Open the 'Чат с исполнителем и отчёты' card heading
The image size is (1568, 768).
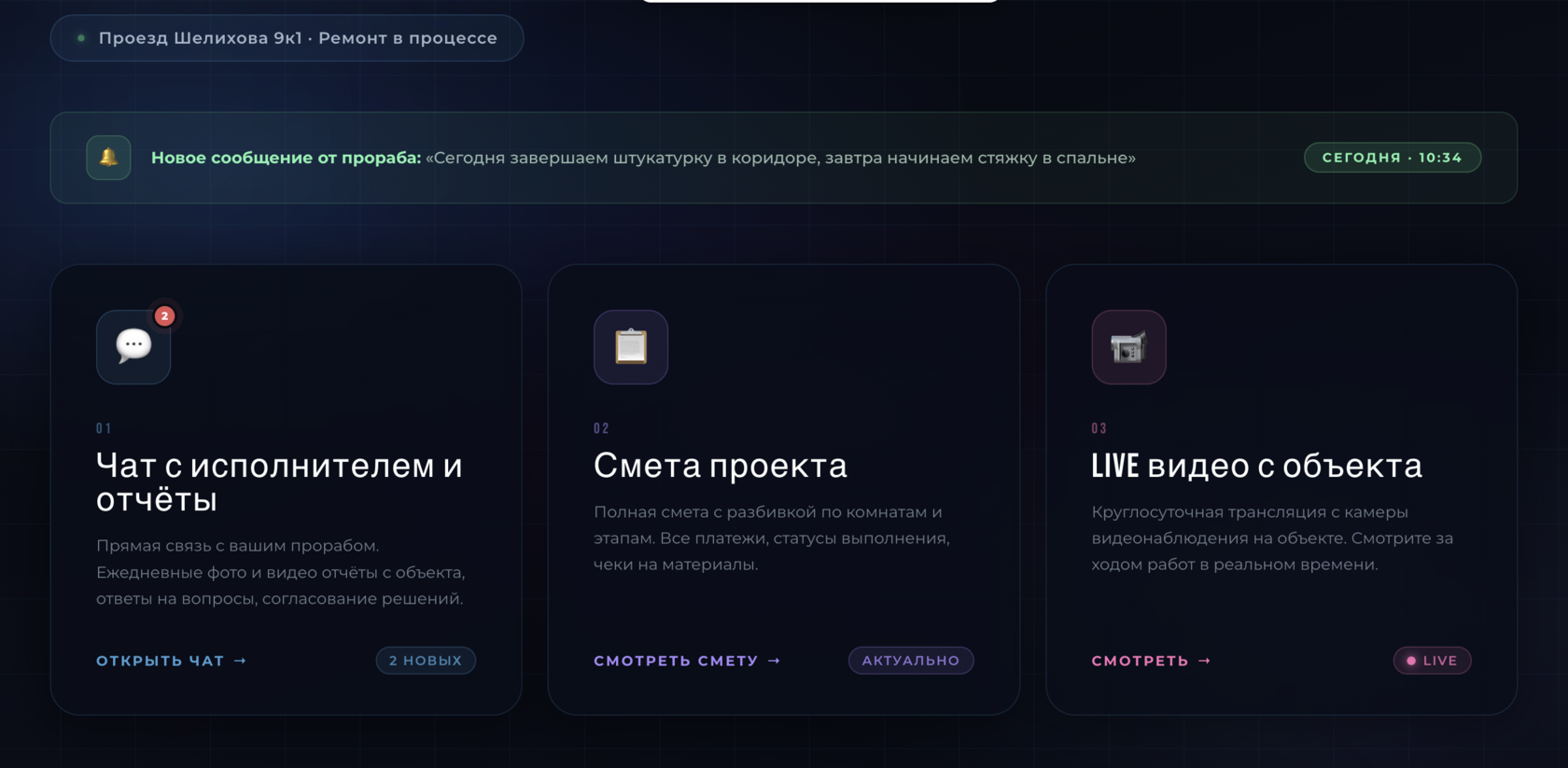click(279, 483)
